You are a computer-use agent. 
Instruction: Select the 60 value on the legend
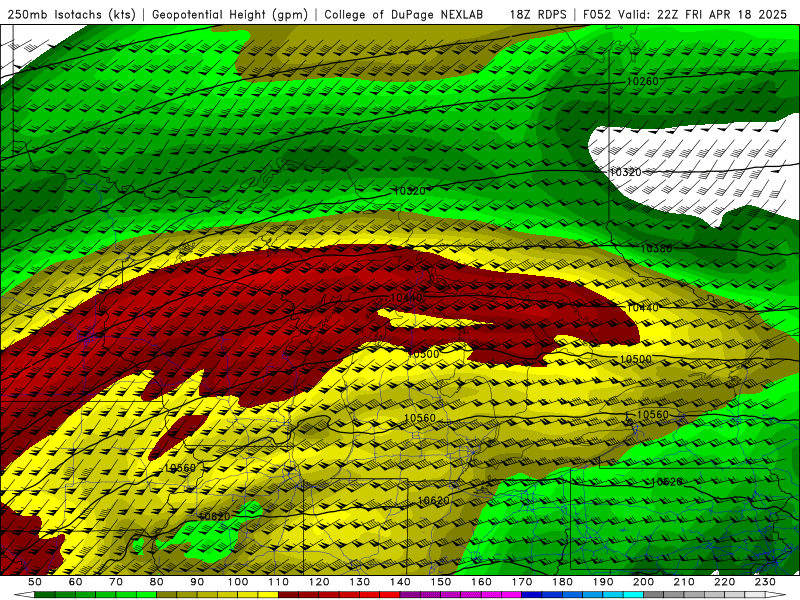pos(76,582)
